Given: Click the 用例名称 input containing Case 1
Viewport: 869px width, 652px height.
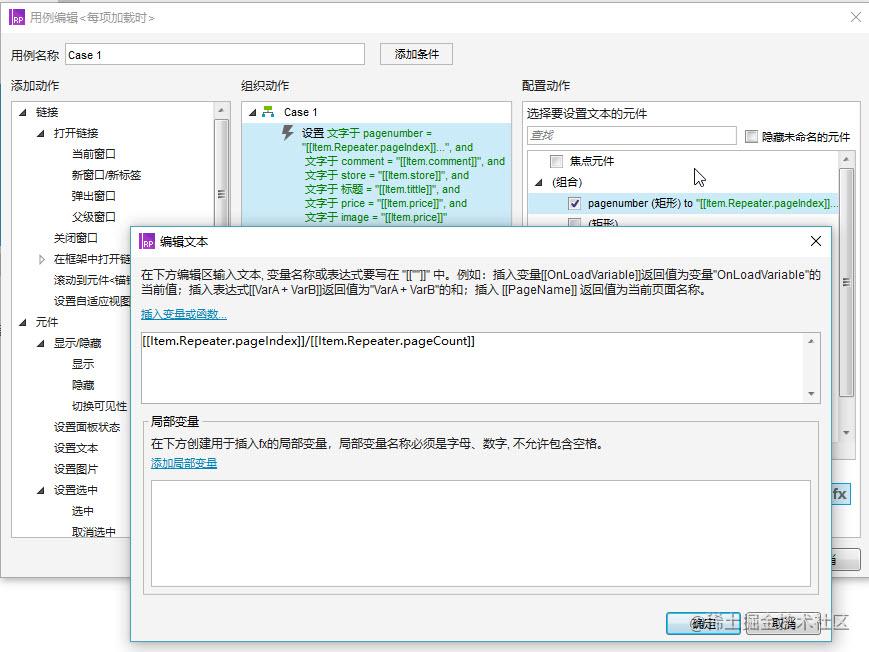Looking at the screenshot, I should (x=215, y=54).
